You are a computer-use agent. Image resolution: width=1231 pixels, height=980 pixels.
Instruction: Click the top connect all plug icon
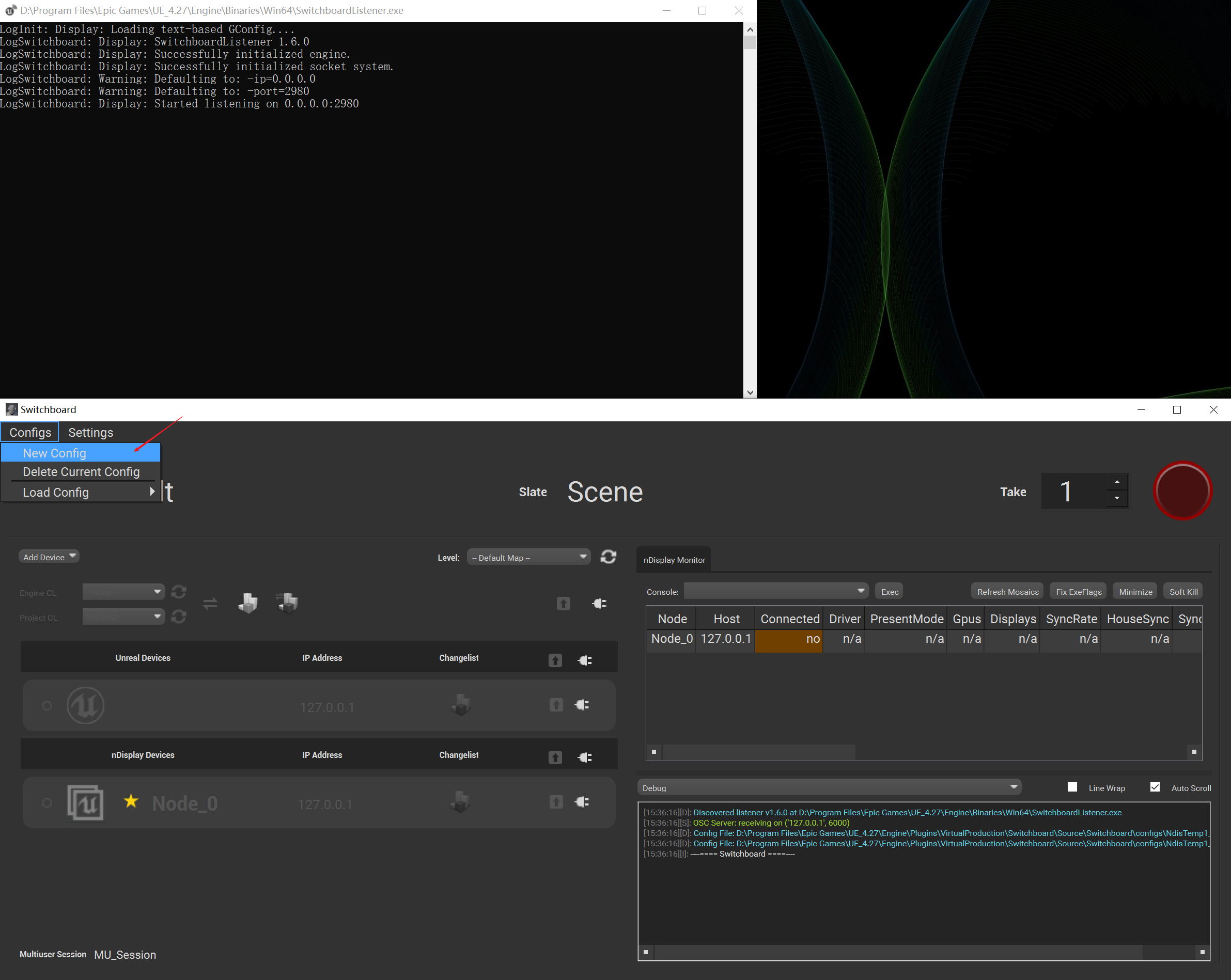(x=599, y=603)
